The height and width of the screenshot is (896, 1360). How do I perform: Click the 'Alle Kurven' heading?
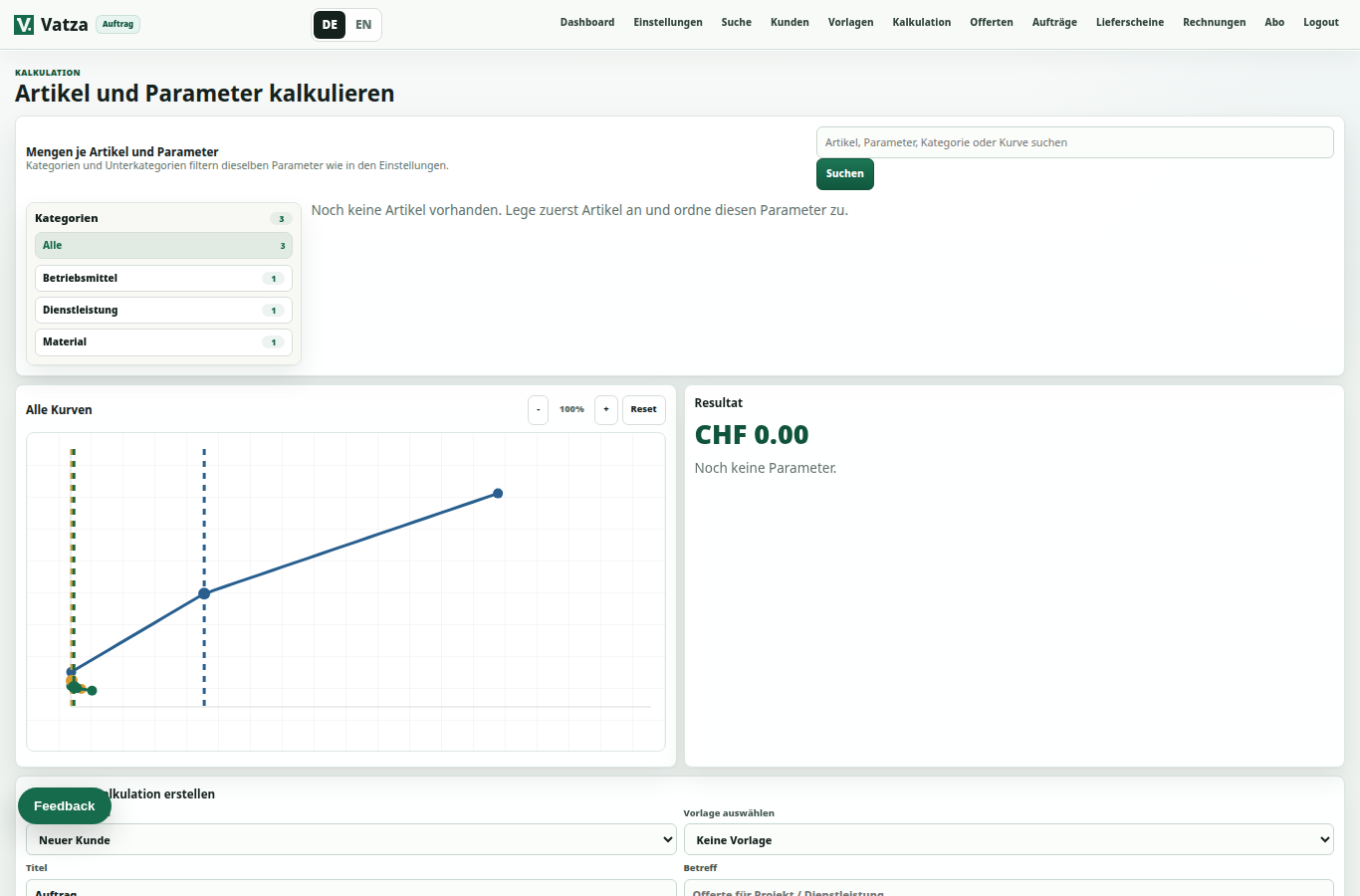59,409
